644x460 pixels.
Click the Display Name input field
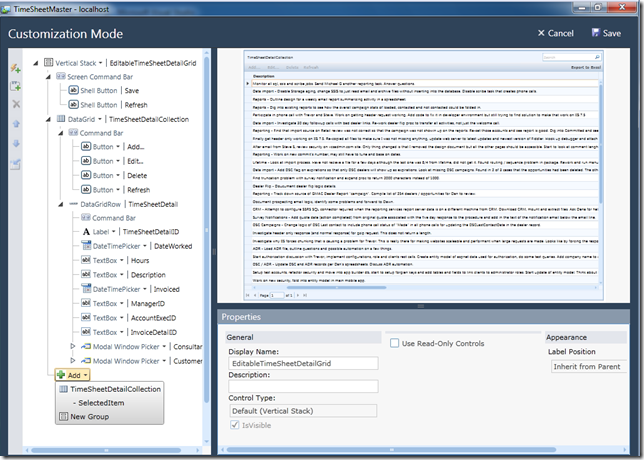click(303, 363)
